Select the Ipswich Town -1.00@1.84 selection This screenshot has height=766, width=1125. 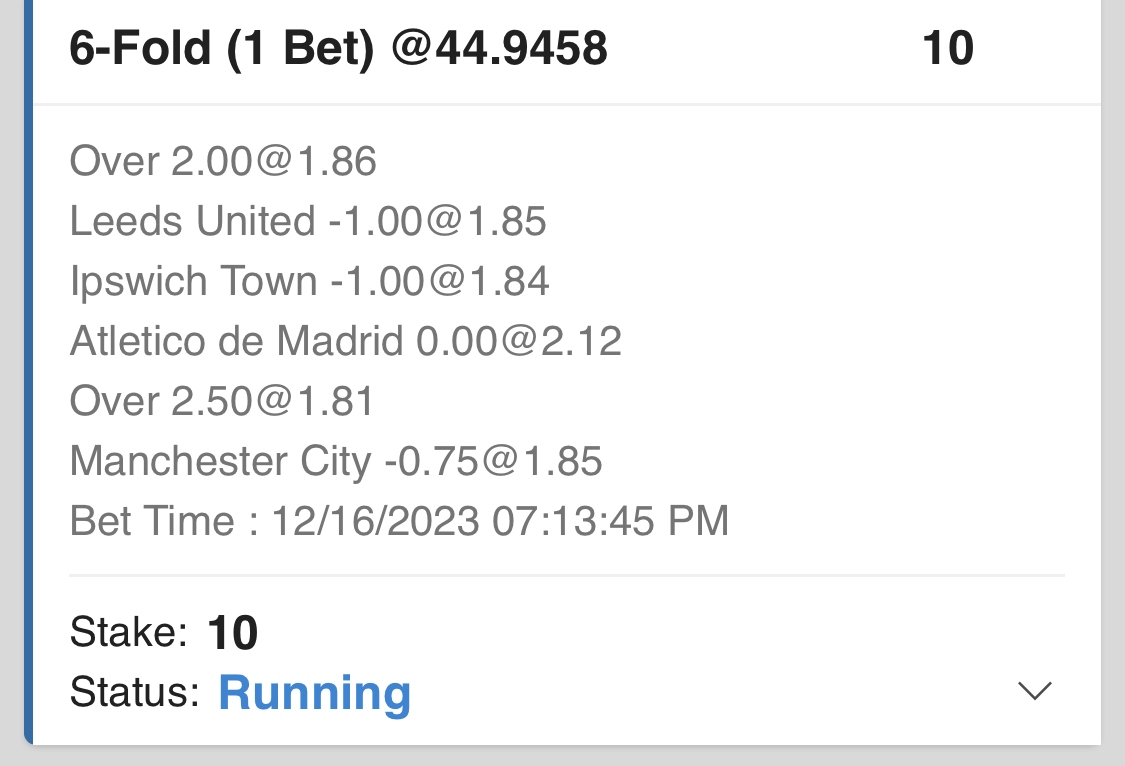pyautogui.click(x=309, y=281)
